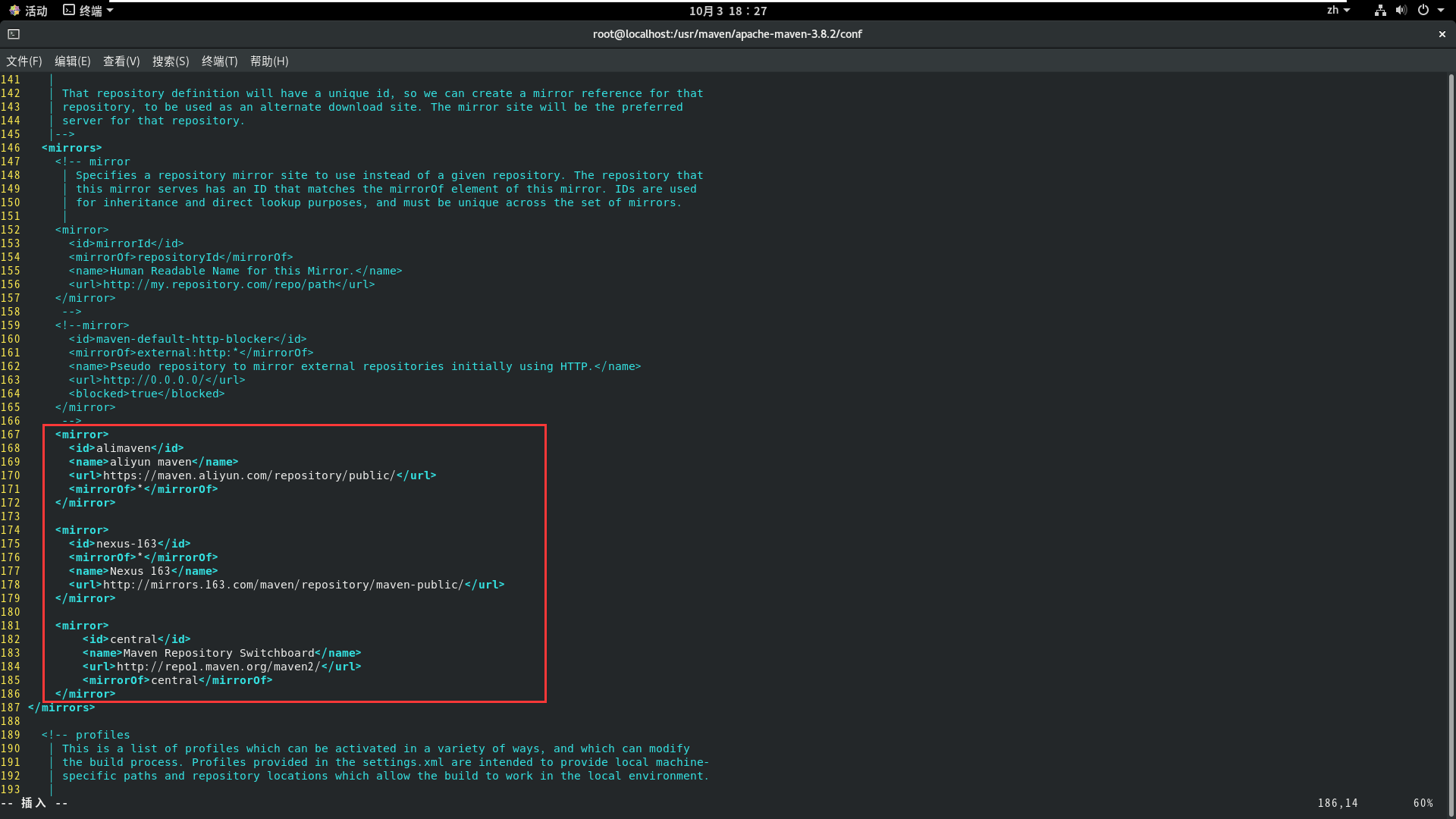
Task: Open the 终端 application menu dropdown arrow
Action: tap(110, 11)
